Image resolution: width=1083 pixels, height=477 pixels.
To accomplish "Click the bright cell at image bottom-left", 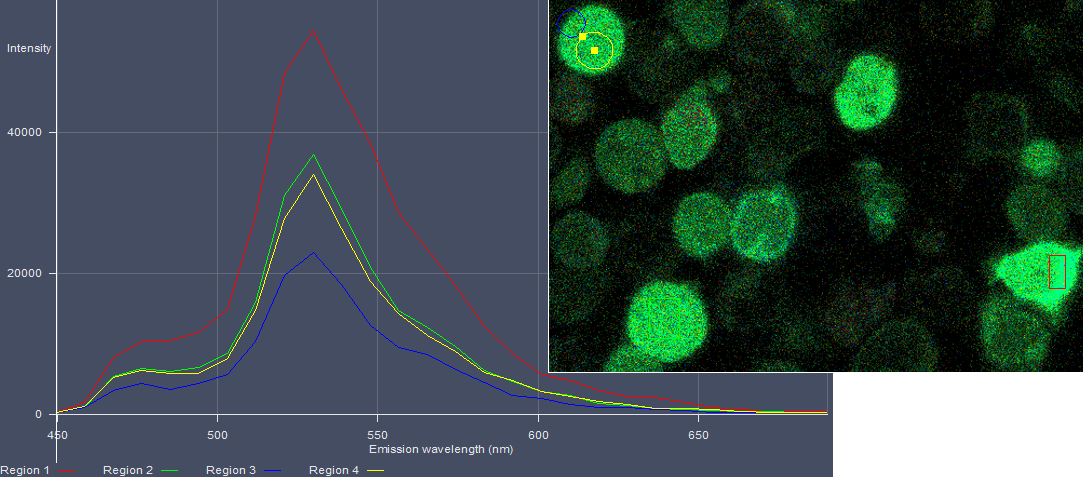I will point(667,322).
